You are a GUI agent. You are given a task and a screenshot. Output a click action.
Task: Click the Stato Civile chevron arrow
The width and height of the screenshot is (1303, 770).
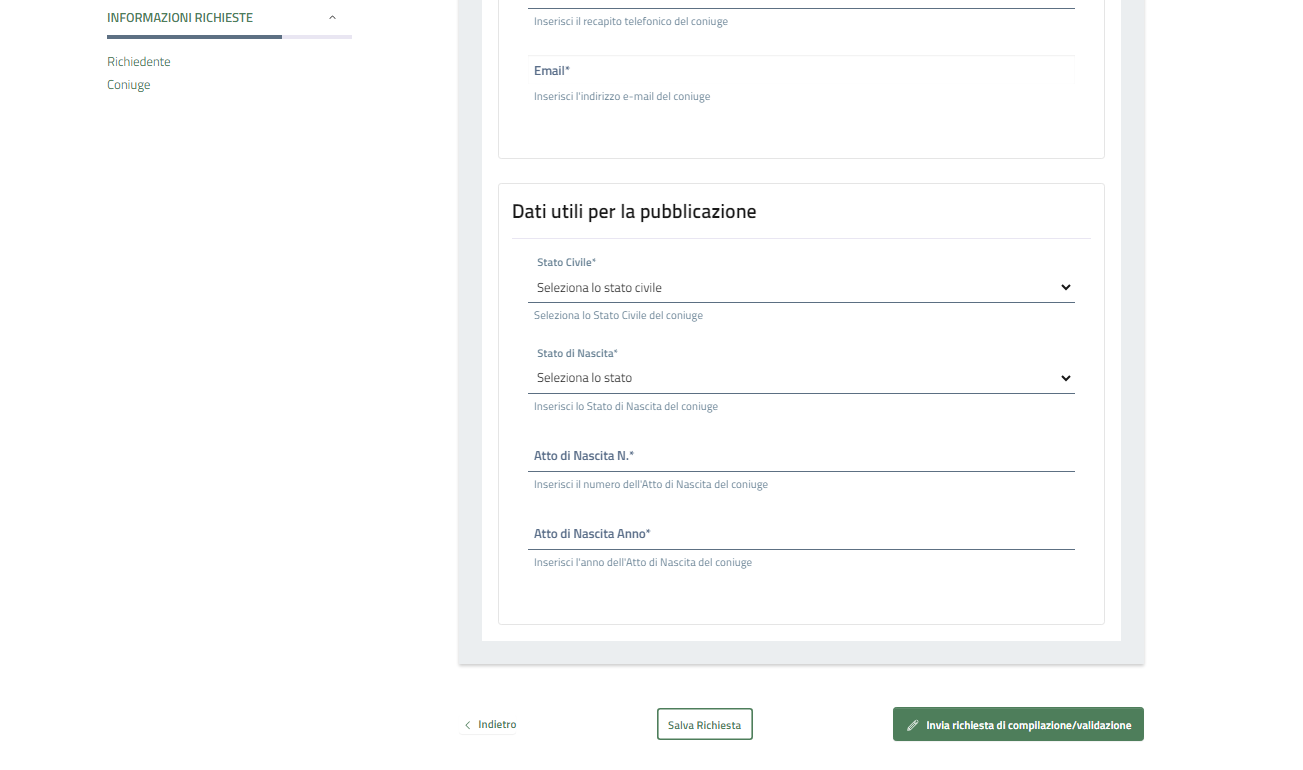click(x=1065, y=288)
